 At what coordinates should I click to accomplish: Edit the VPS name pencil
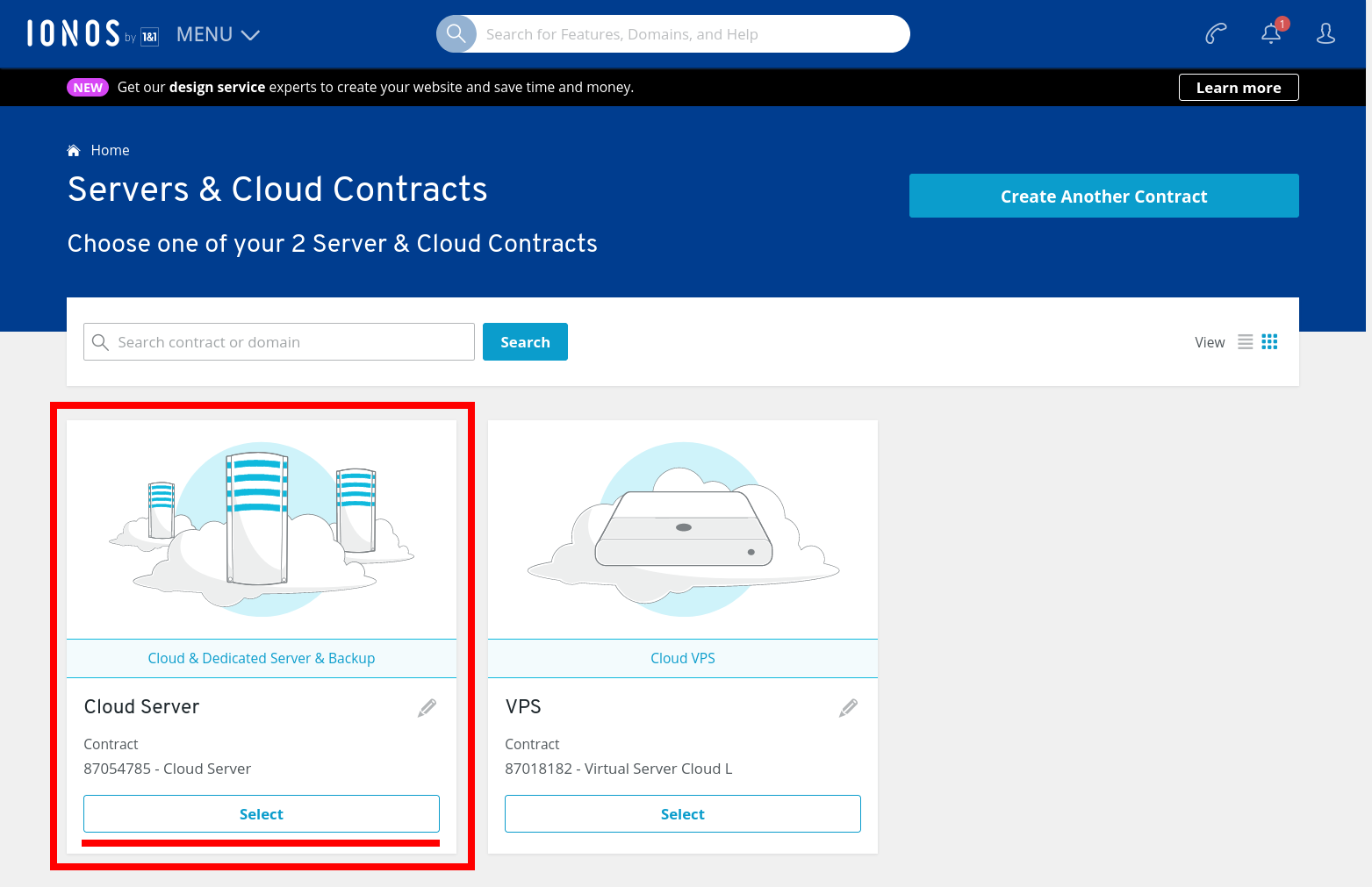(848, 708)
